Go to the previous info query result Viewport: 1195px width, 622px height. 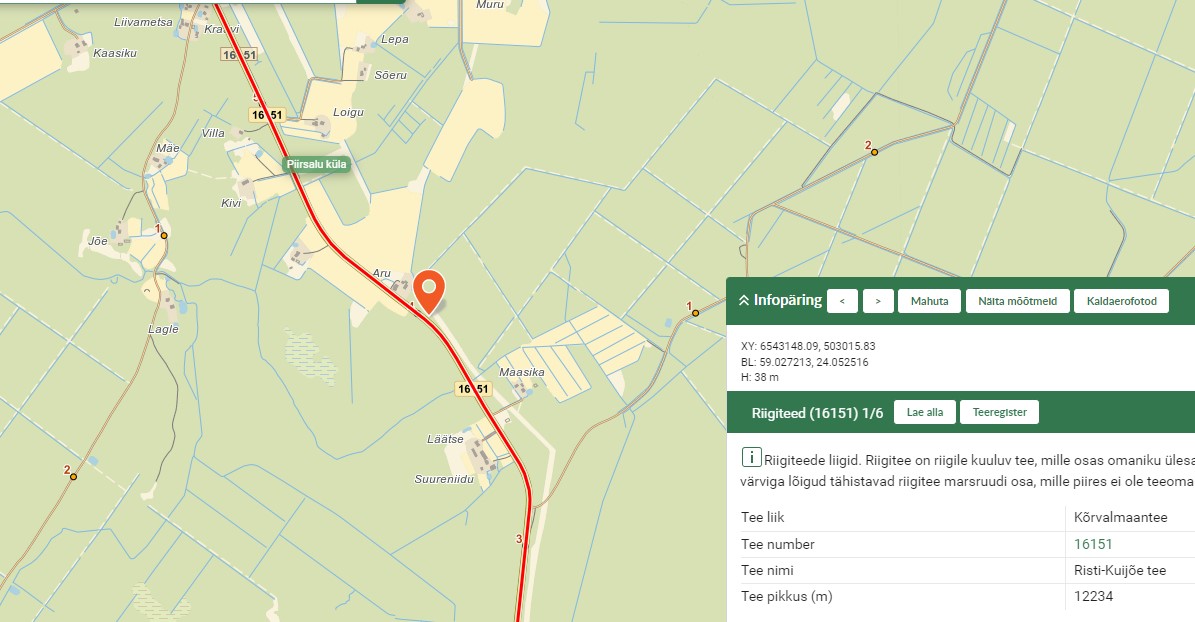pos(842,301)
